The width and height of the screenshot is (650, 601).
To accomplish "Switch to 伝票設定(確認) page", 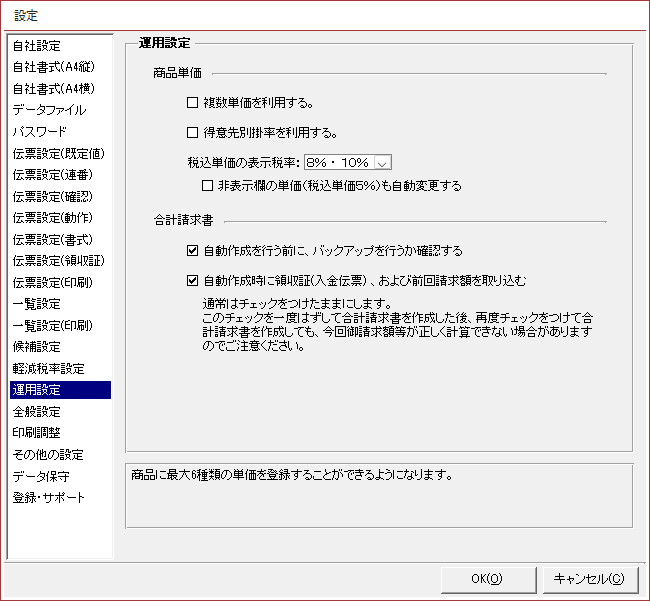I will [60, 196].
